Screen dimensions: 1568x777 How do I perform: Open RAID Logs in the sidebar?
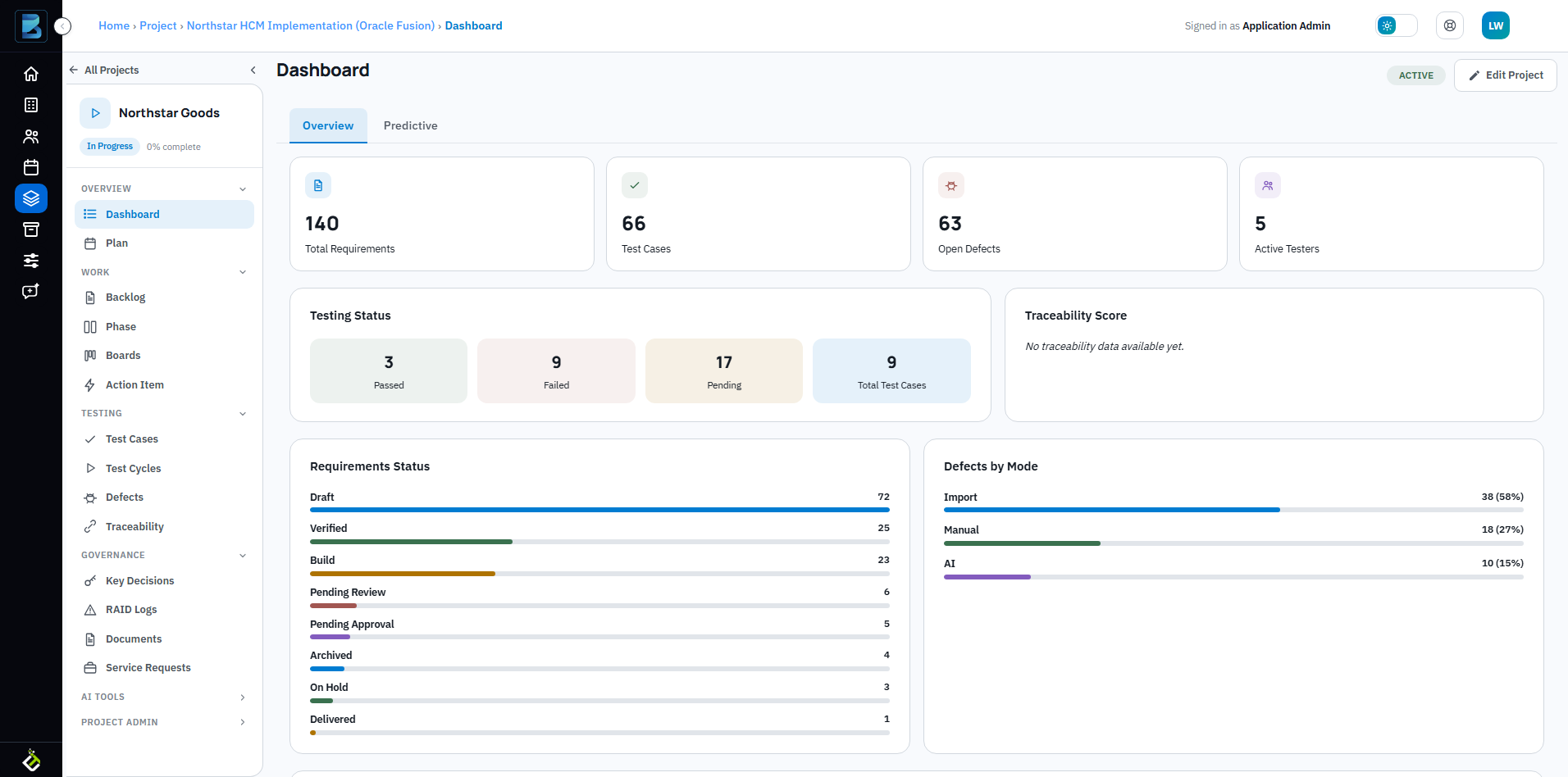click(x=164, y=610)
